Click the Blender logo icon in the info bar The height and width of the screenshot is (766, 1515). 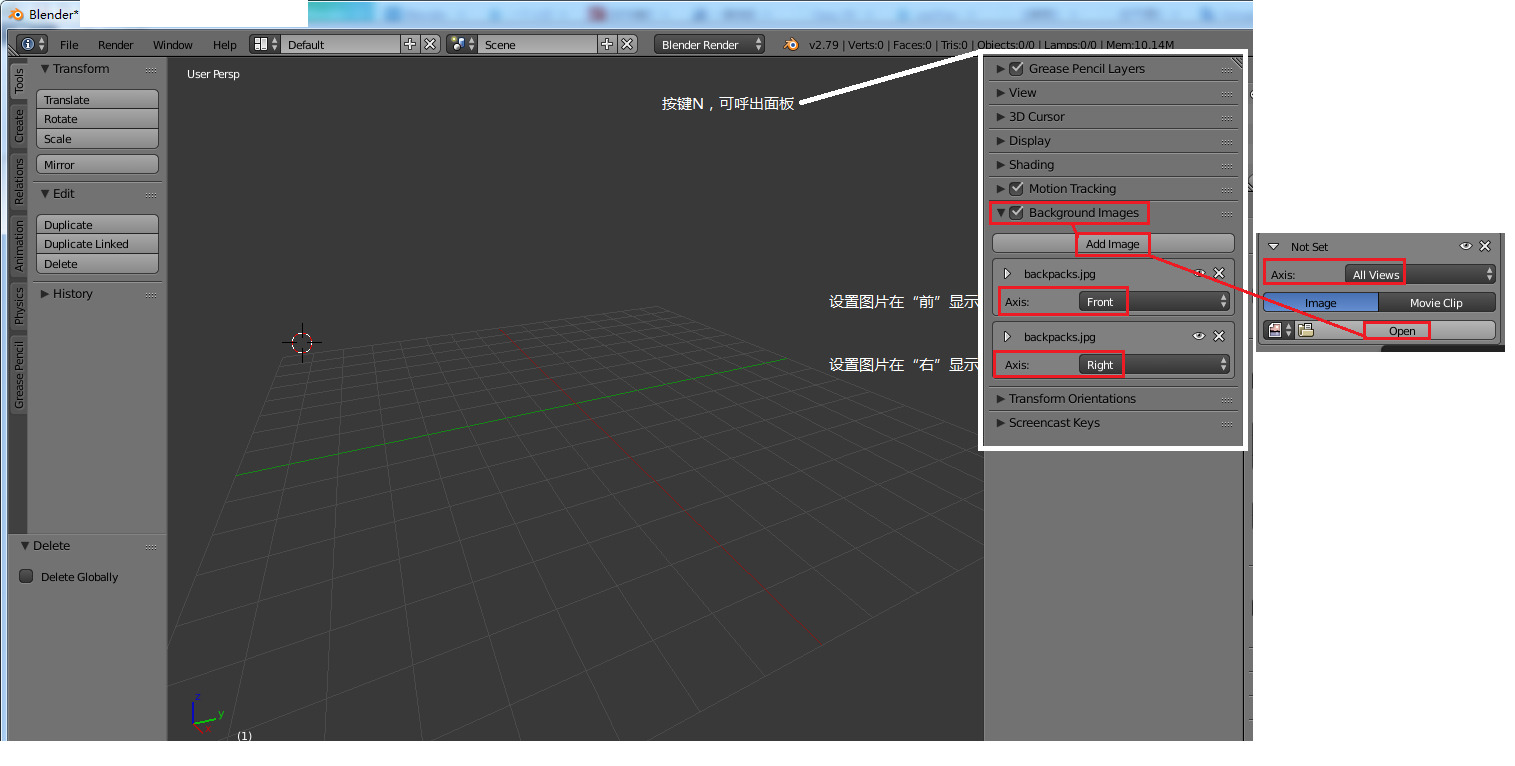coord(790,44)
